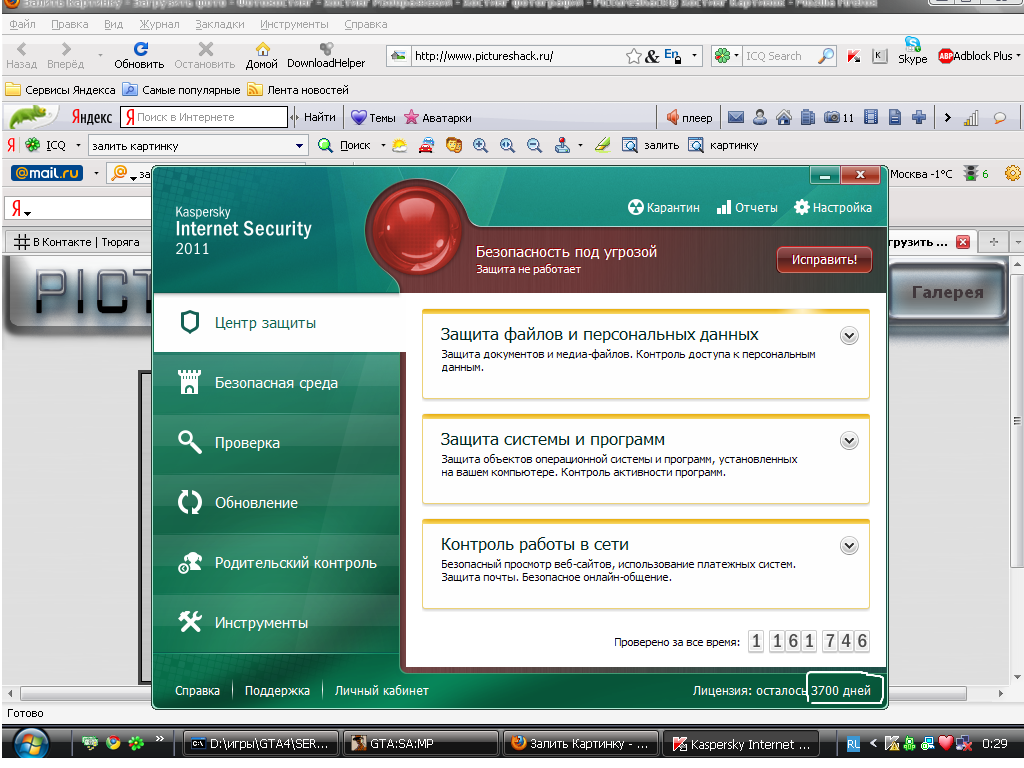Open Самые популярные bookmarks
The image size is (1024, 768).
pyautogui.click(x=182, y=89)
